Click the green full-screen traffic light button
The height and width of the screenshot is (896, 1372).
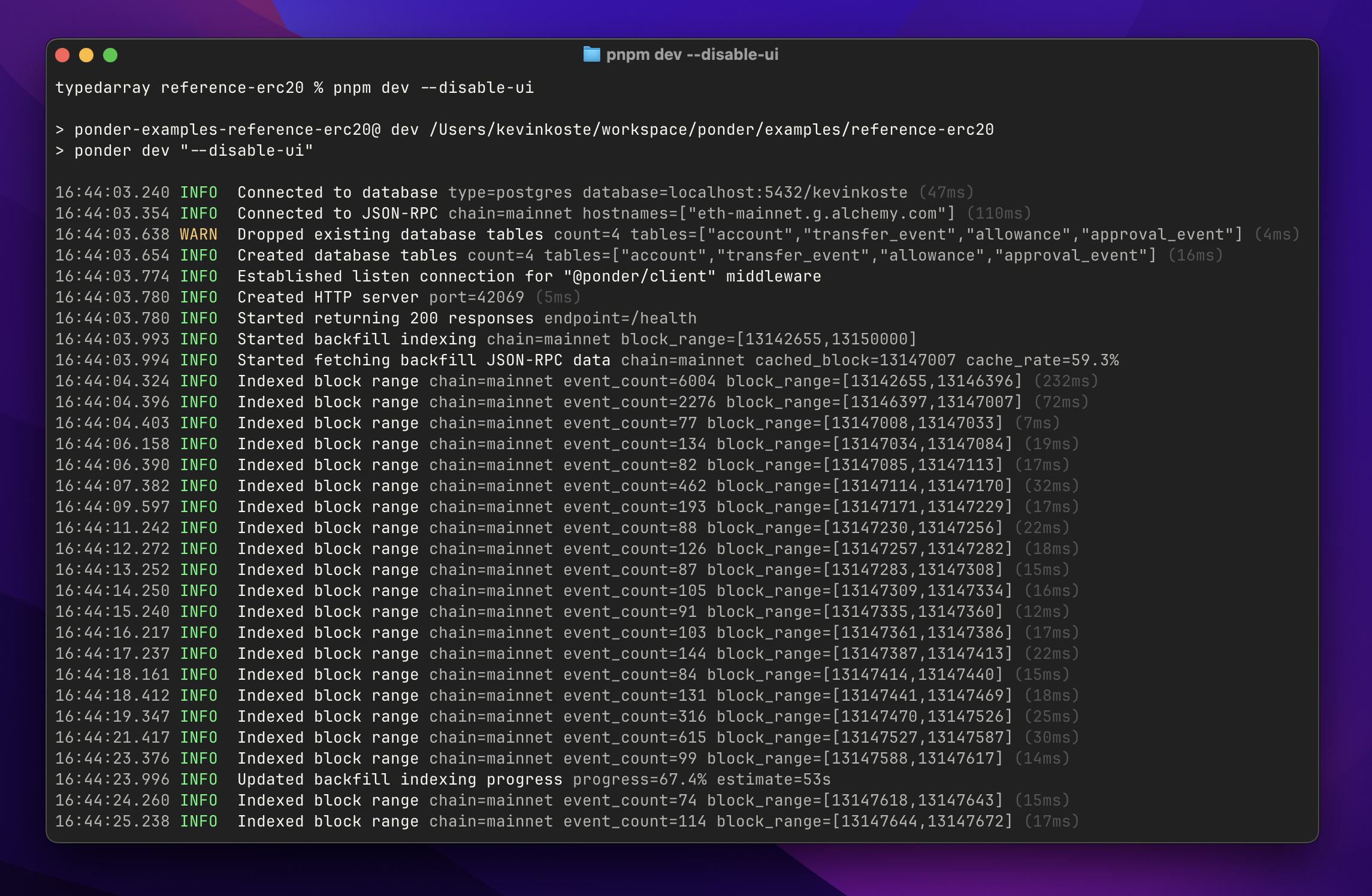[110, 55]
